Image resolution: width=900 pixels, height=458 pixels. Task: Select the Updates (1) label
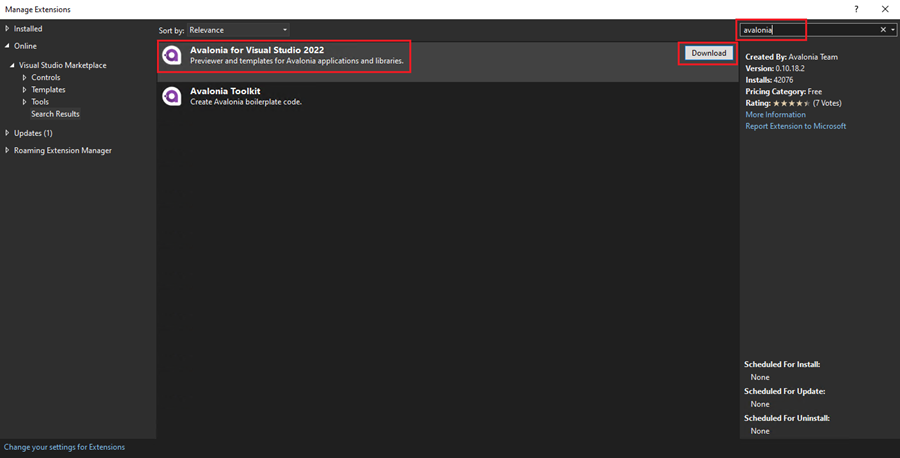pyautogui.click(x=33, y=133)
